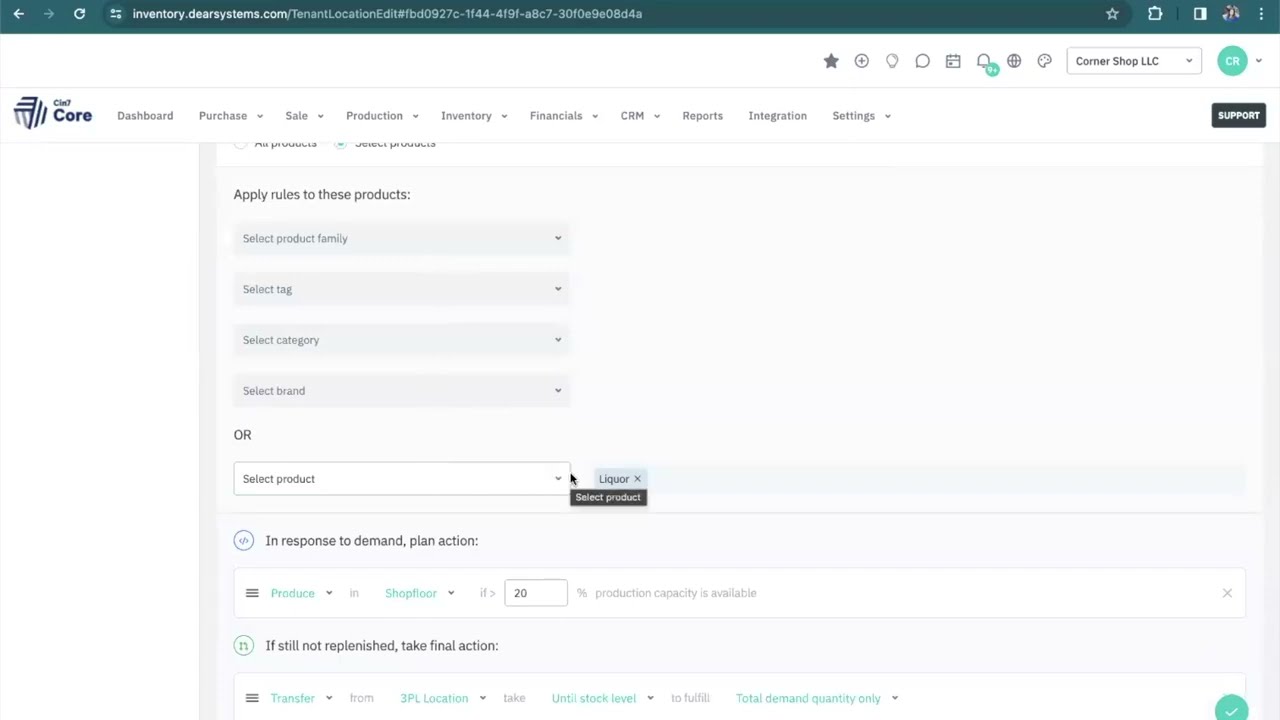Change the Produce action dropdown

point(301,593)
